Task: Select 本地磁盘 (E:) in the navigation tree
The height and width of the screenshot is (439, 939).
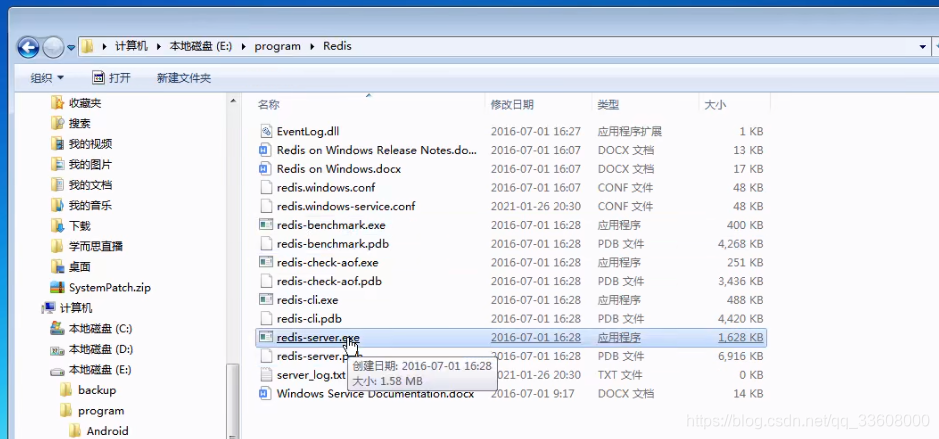Action: tap(100, 370)
